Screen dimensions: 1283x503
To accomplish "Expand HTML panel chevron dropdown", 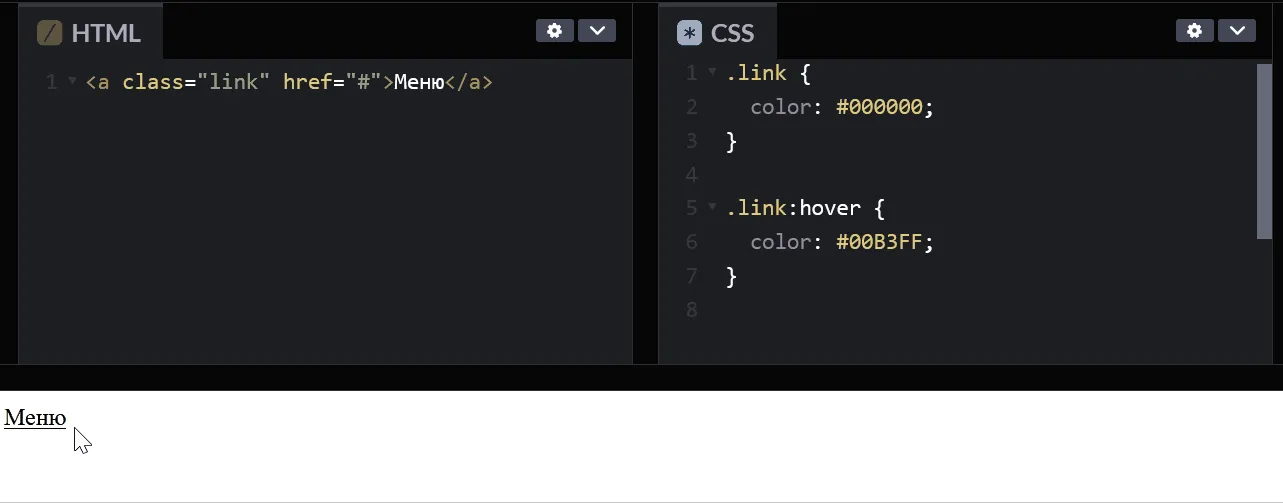I will click(x=597, y=31).
